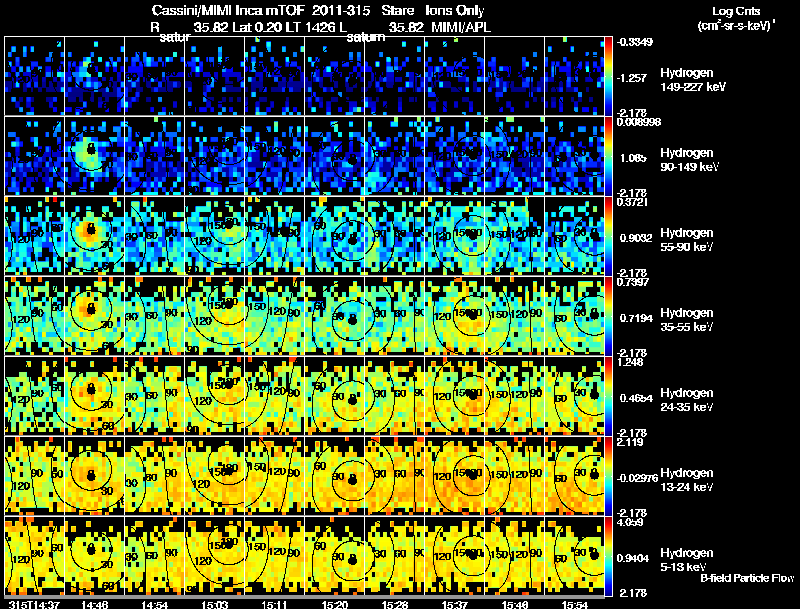This screenshot has width=800, height=609.
Task: Select the 15:11 panel in Hydrogen 24-35 keV row
Action: (274, 396)
